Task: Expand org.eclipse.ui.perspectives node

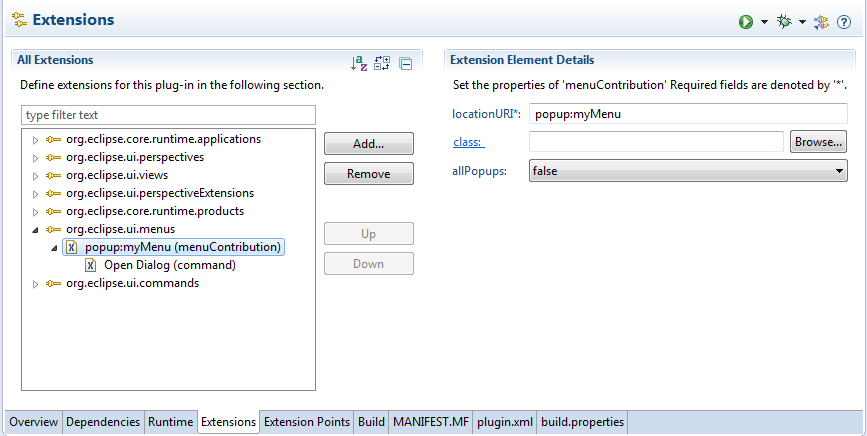Action: [x=35, y=158]
